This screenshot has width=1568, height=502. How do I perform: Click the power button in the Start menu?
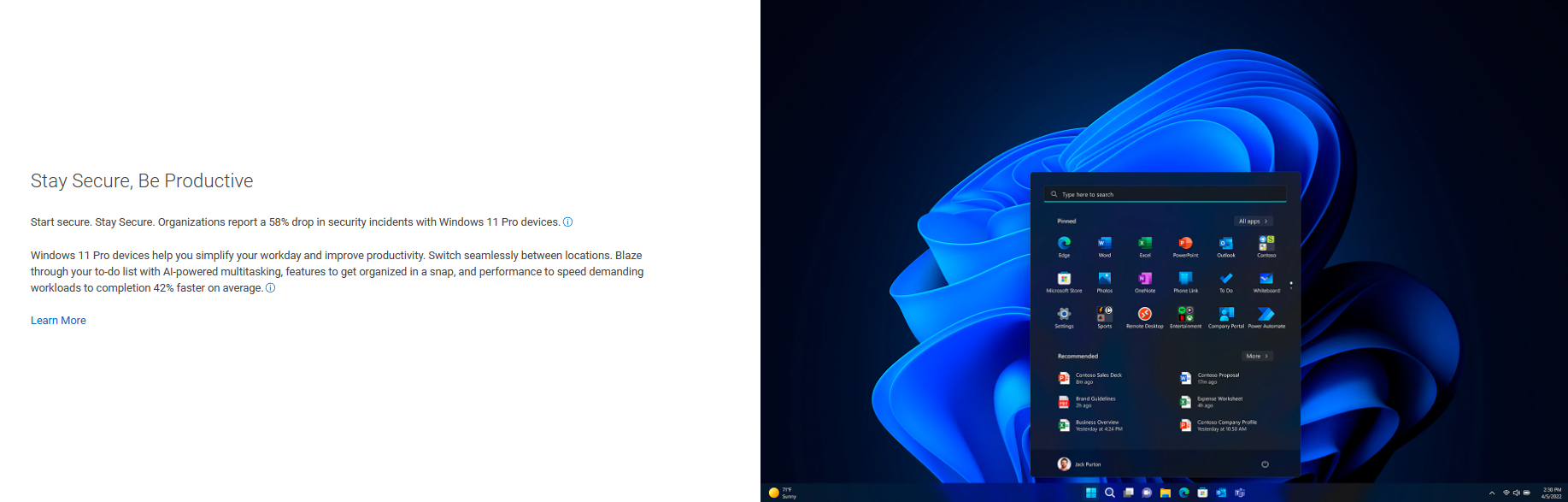(x=1266, y=464)
